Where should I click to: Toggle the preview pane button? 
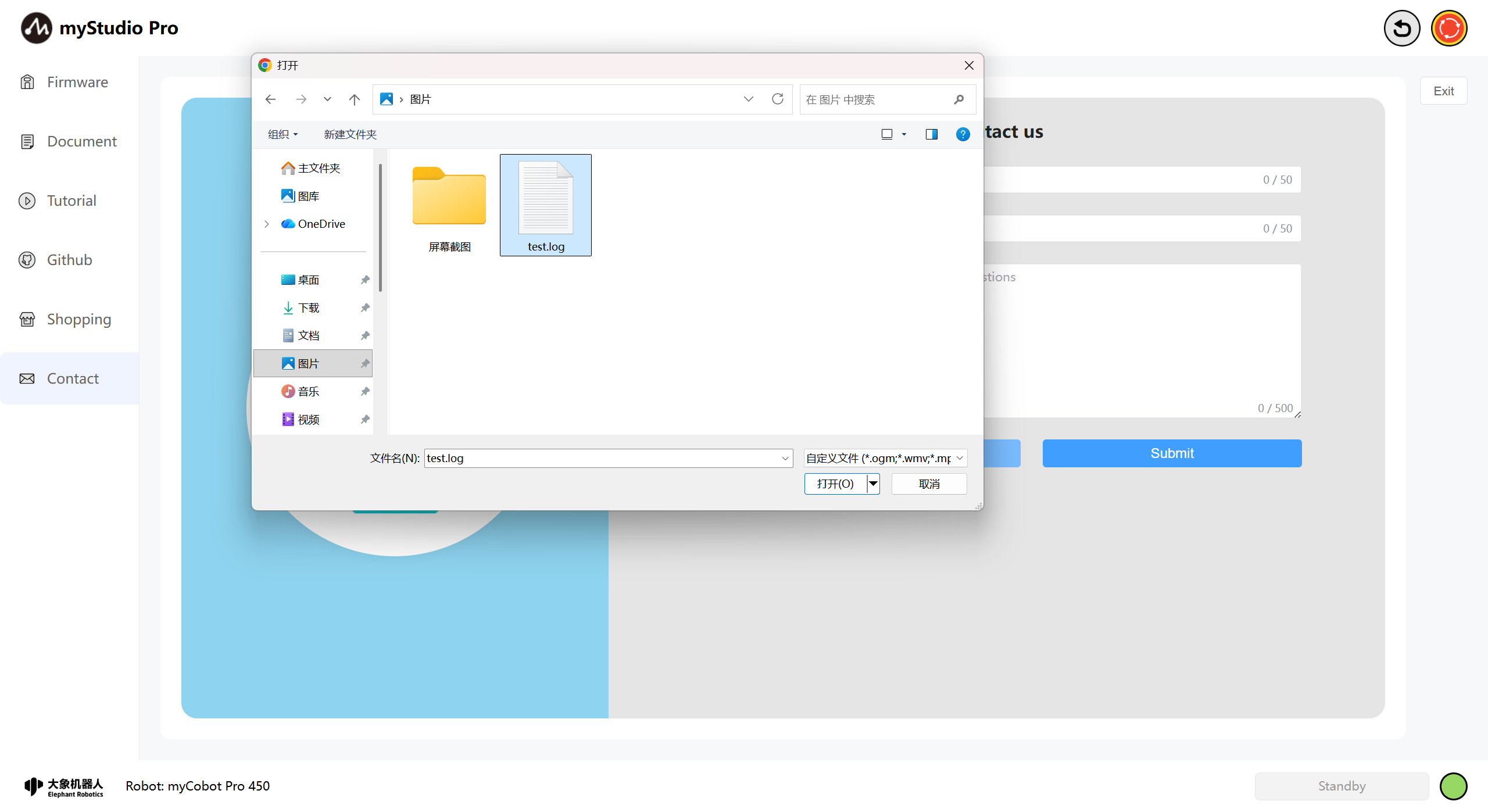931,134
